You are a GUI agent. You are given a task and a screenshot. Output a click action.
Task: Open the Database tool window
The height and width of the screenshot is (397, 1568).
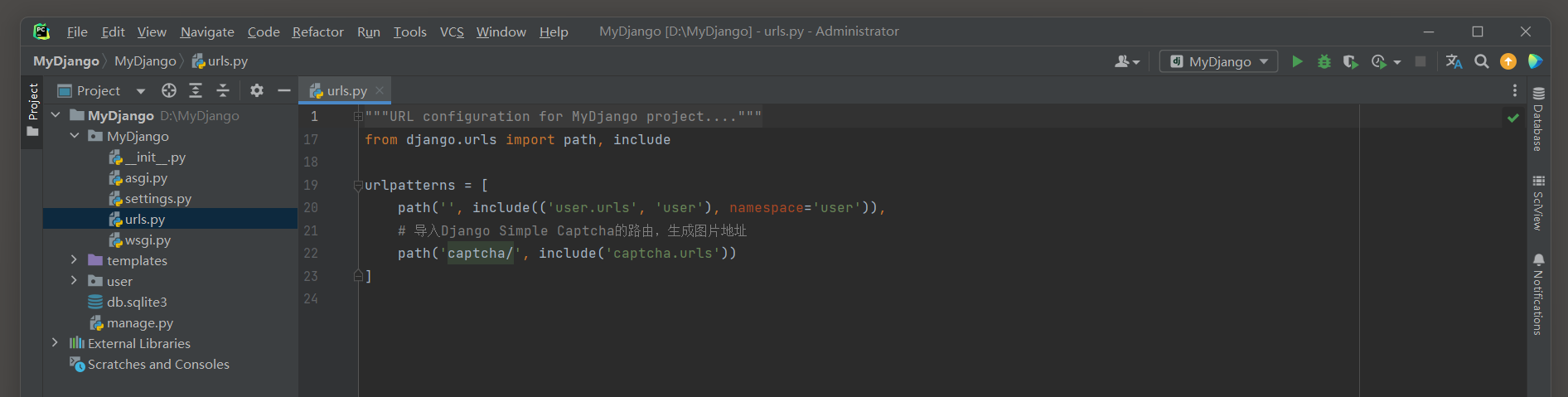point(1538,119)
